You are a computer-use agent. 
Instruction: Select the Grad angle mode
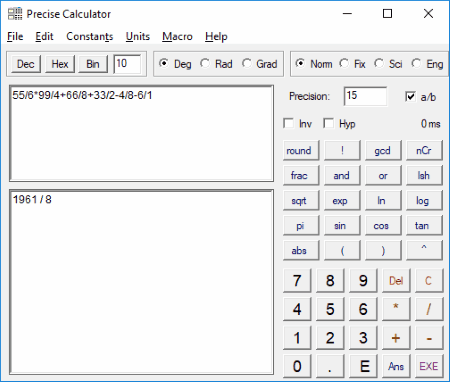click(x=260, y=64)
